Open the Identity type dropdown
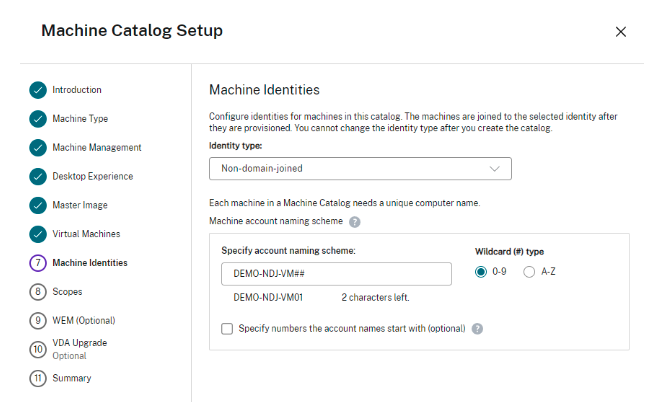 pyautogui.click(x=360, y=169)
